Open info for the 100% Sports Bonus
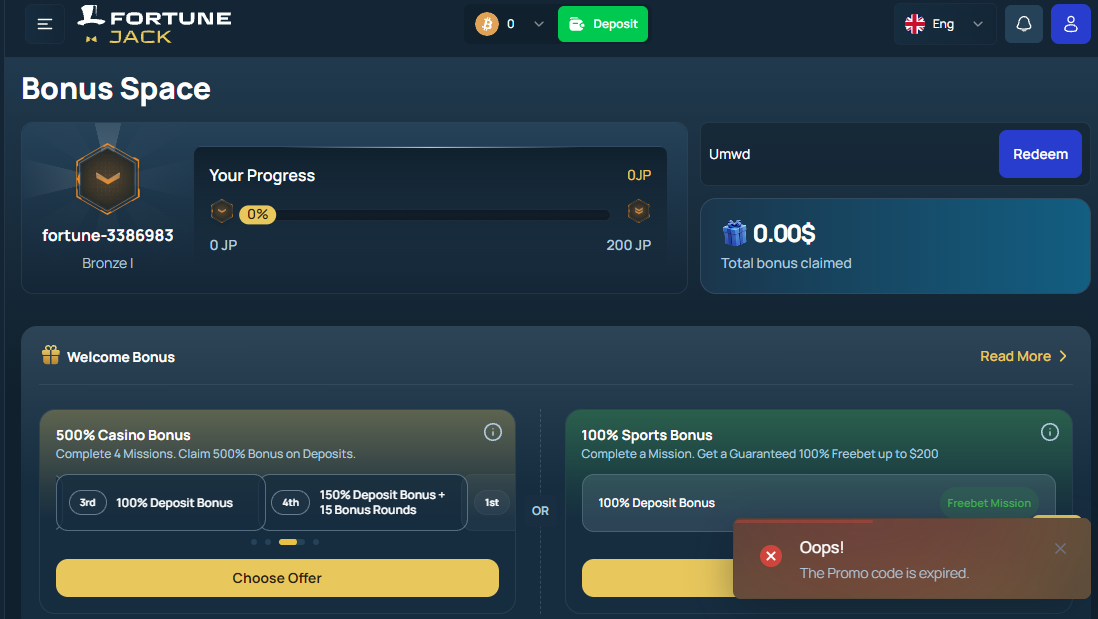The image size is (1098, 619). tap(1050, 432)
